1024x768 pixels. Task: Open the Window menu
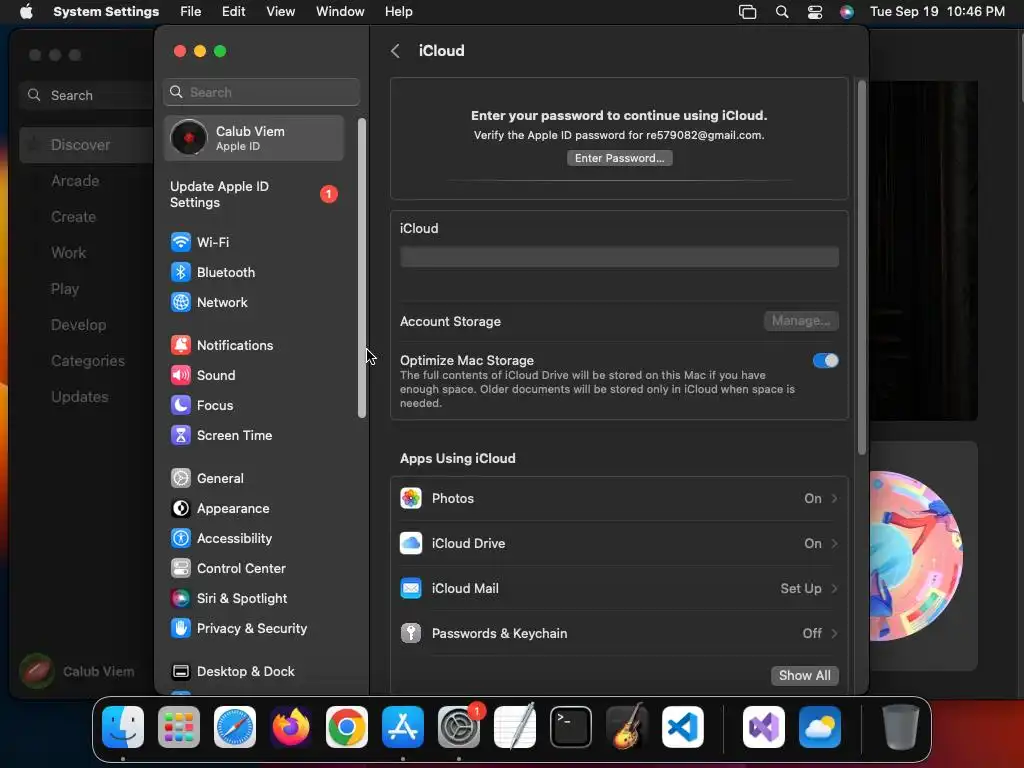[x=340, y=12]
